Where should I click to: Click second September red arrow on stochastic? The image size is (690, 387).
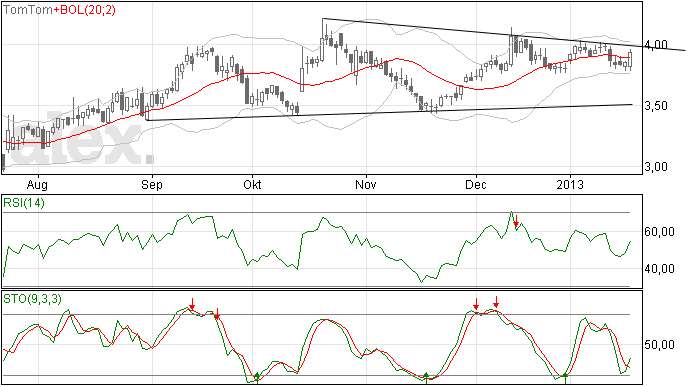pyautogui.click(x=217, y=314)
